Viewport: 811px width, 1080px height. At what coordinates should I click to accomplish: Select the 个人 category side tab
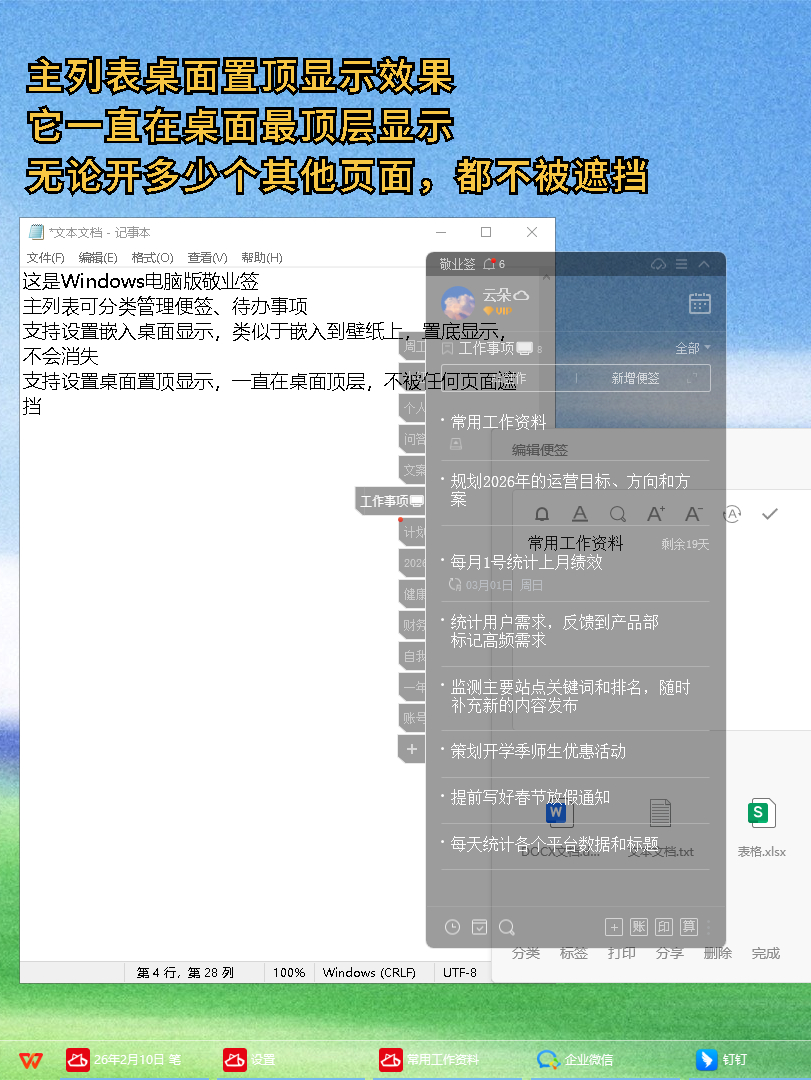coord(413,408)
